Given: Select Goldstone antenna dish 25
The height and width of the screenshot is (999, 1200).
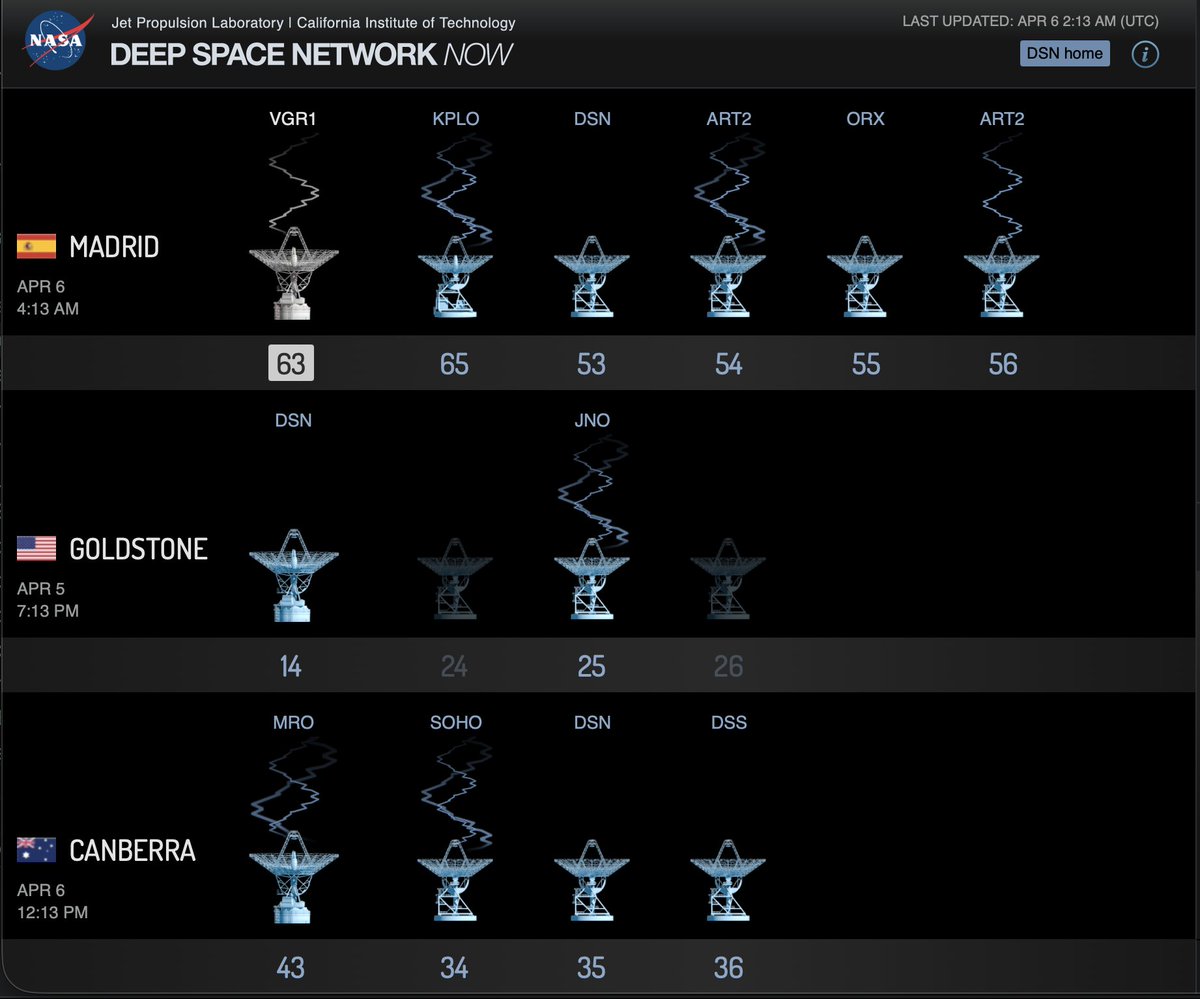Looking at the screenshot, I should pyautogui.click(x=591, y=578).
